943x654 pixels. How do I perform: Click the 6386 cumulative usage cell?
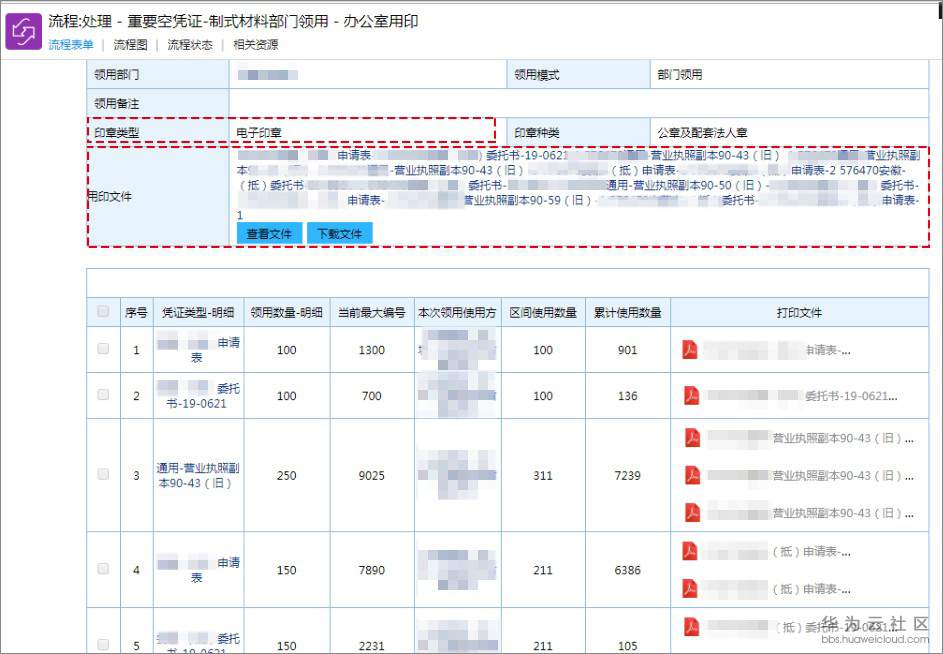(628, 570)
